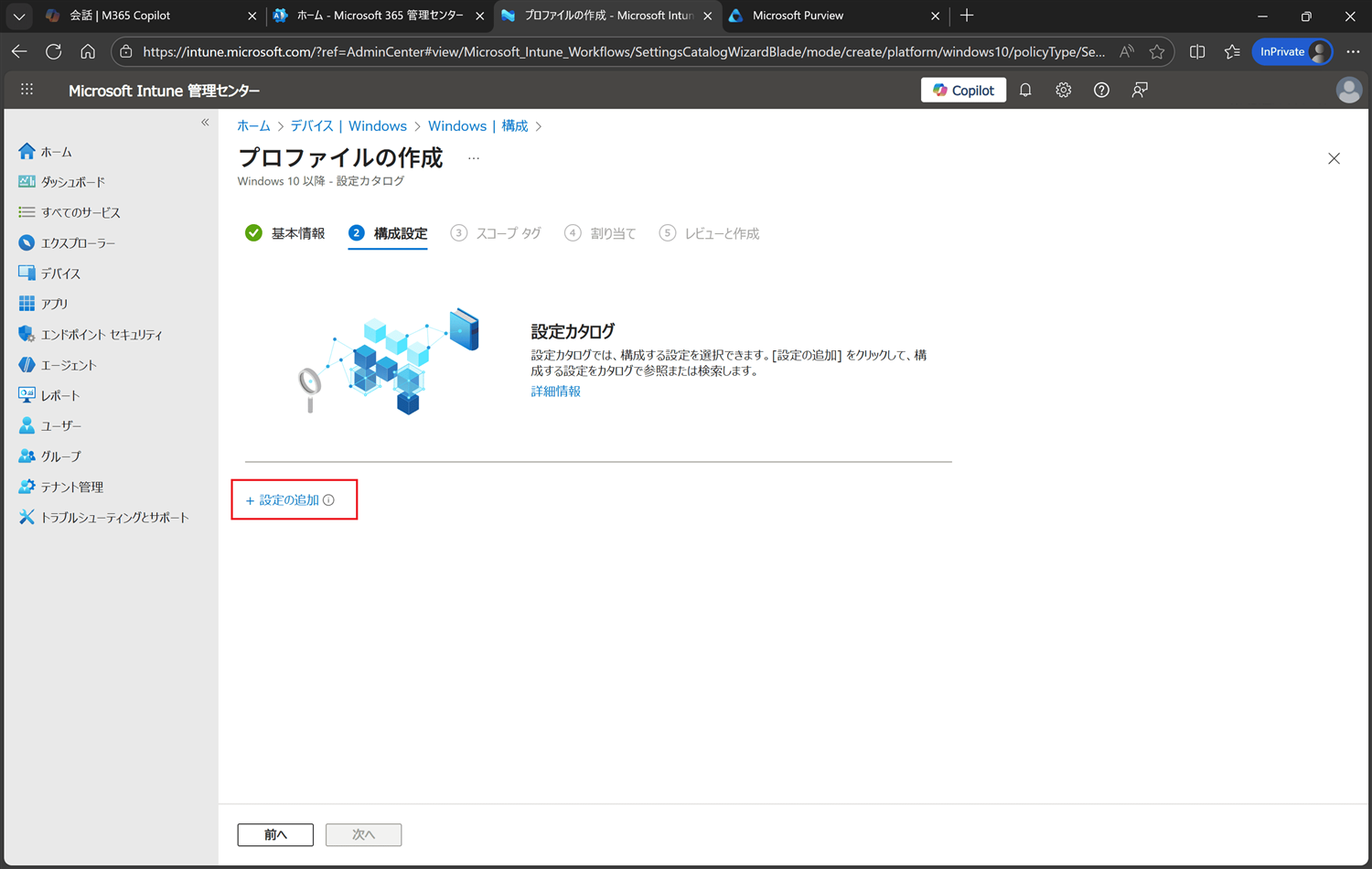This screenshot has height=869, width=1372.
Task: Add page to favorites star icon
Action: (x=1157, y=52)
